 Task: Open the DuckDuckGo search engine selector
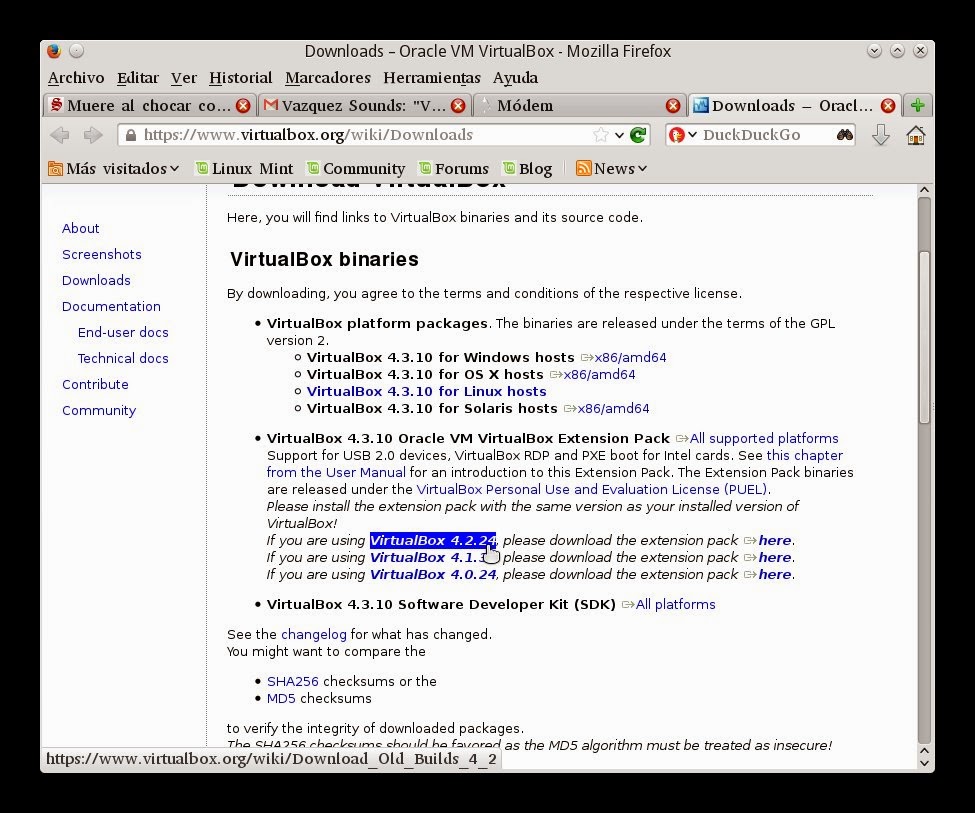point(682,135)
